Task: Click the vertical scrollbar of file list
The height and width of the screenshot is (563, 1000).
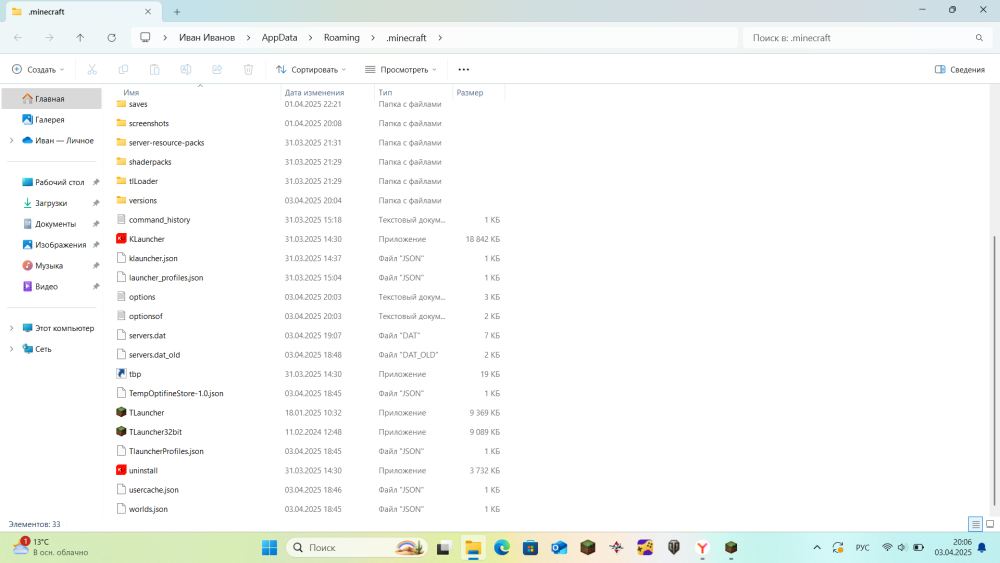Action: tap(994, 370)
